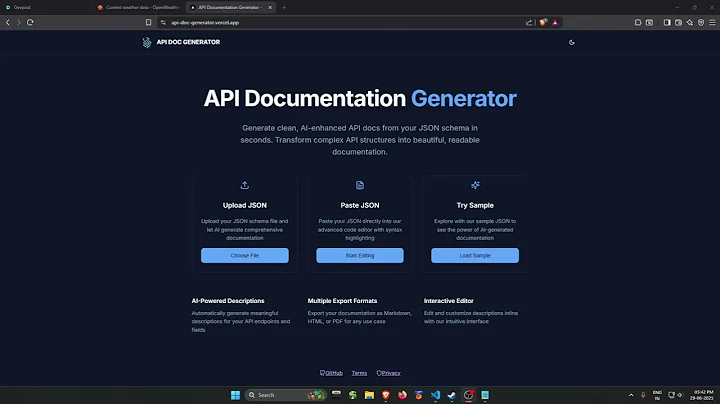Click the ENG IN language indicator
The image size is (720, 404).
[657, 395]
